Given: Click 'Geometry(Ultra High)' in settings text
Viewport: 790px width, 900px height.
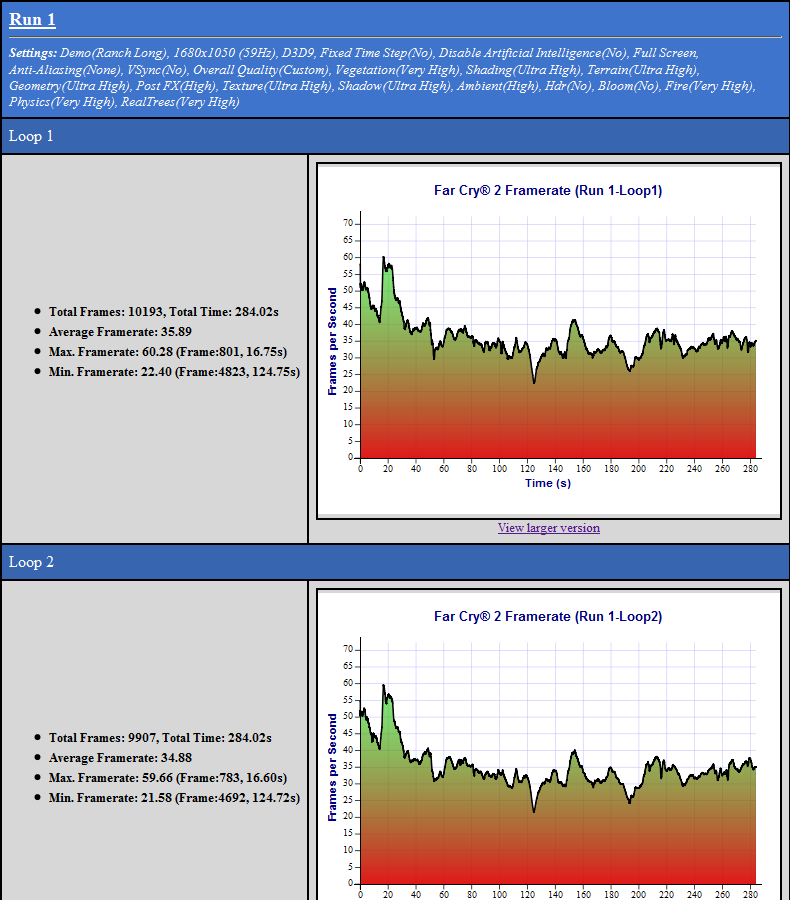Looking at the screenshot, I should pos(69,86).
